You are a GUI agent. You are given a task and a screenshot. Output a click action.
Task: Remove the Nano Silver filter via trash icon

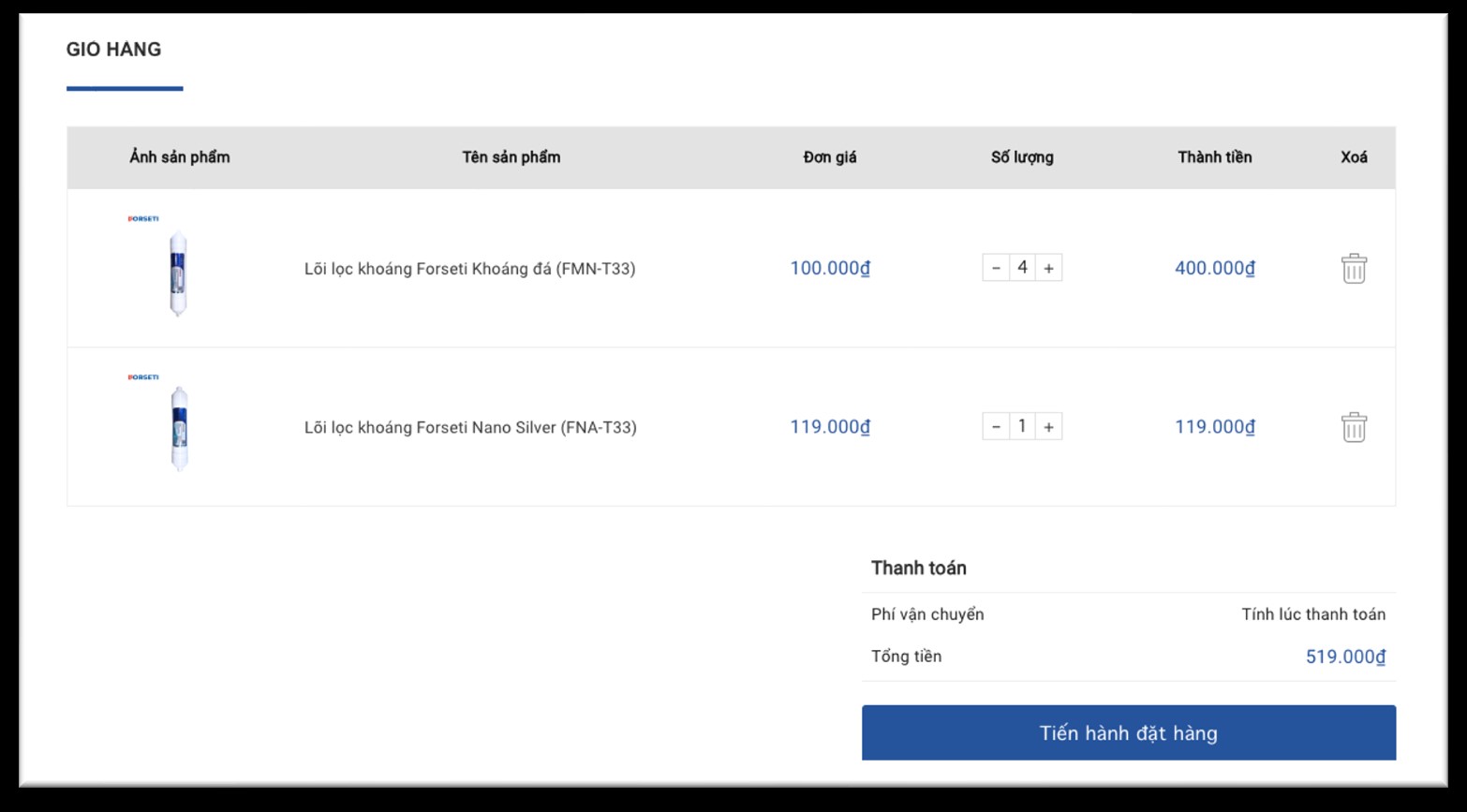point(1354,427)
